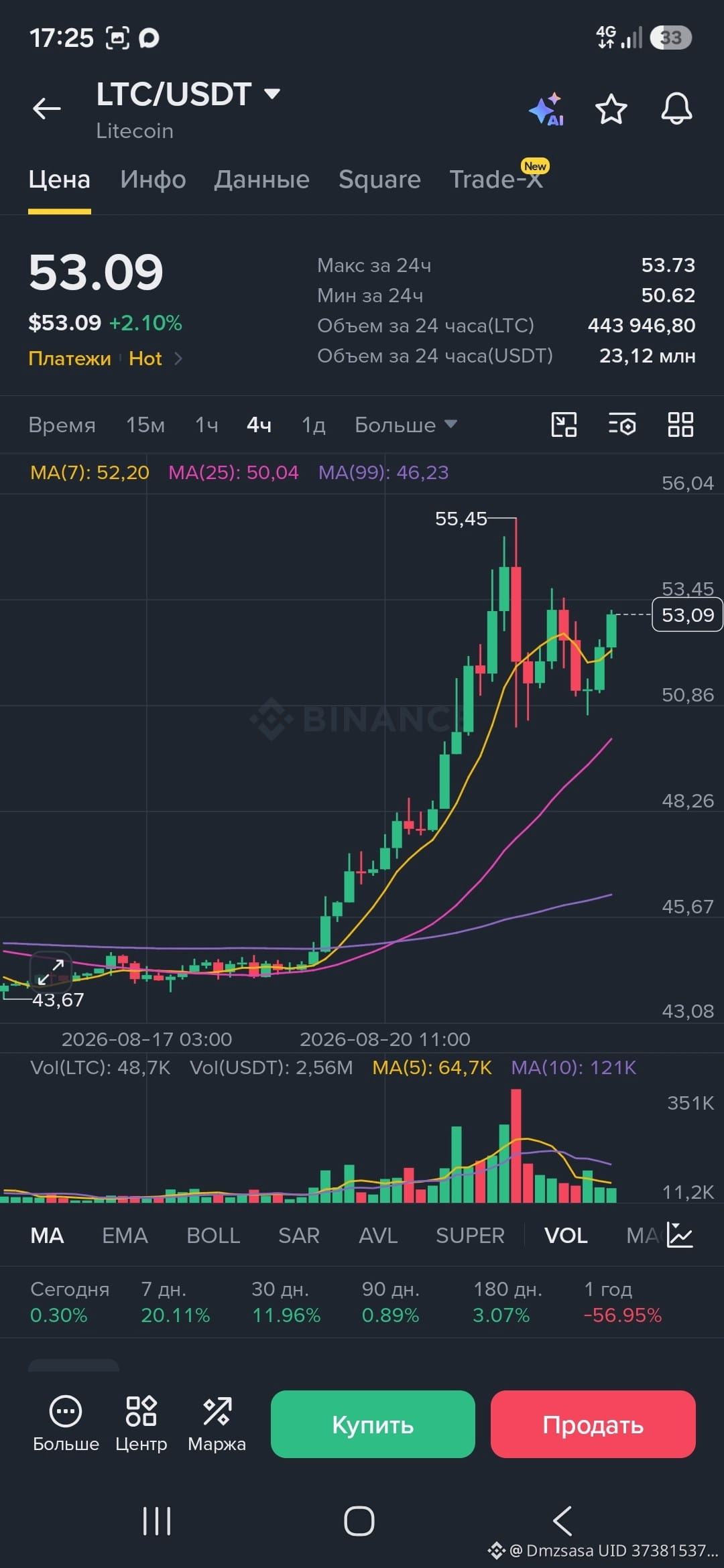Tap the 55,45 high price marker

tap(461, 519)
